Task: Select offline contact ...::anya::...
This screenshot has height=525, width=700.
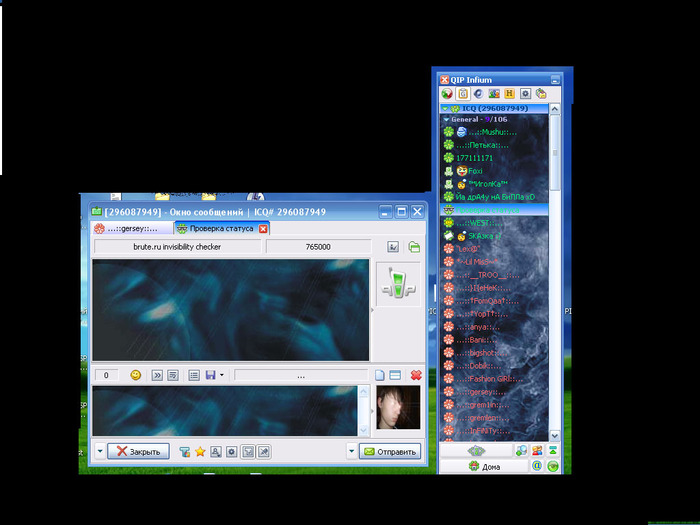Action: click(494, 327)
